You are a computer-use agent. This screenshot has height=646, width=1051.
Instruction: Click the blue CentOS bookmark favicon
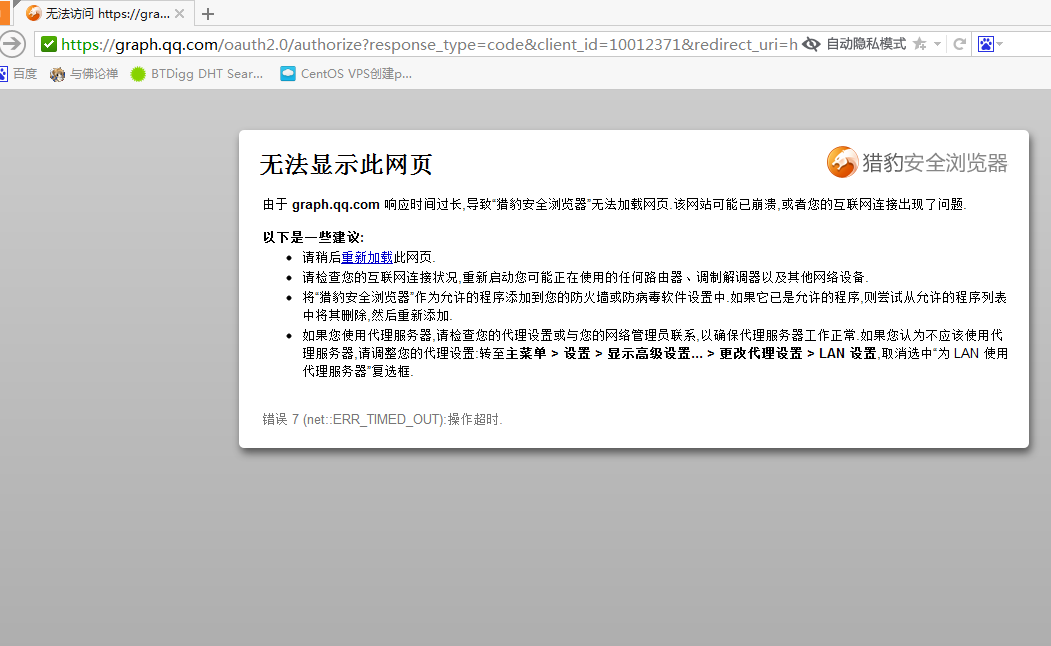coord(288,74)
